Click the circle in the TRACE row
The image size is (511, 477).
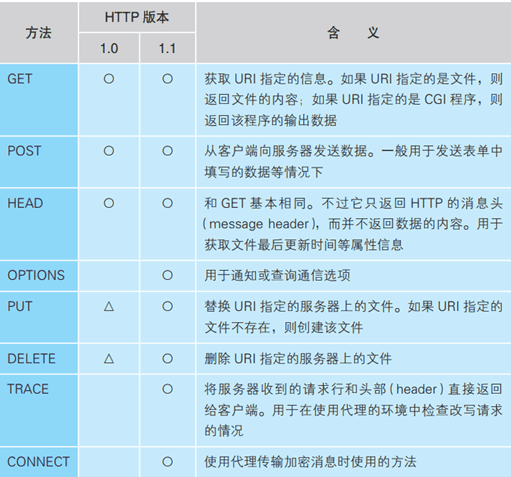point(167,389)
